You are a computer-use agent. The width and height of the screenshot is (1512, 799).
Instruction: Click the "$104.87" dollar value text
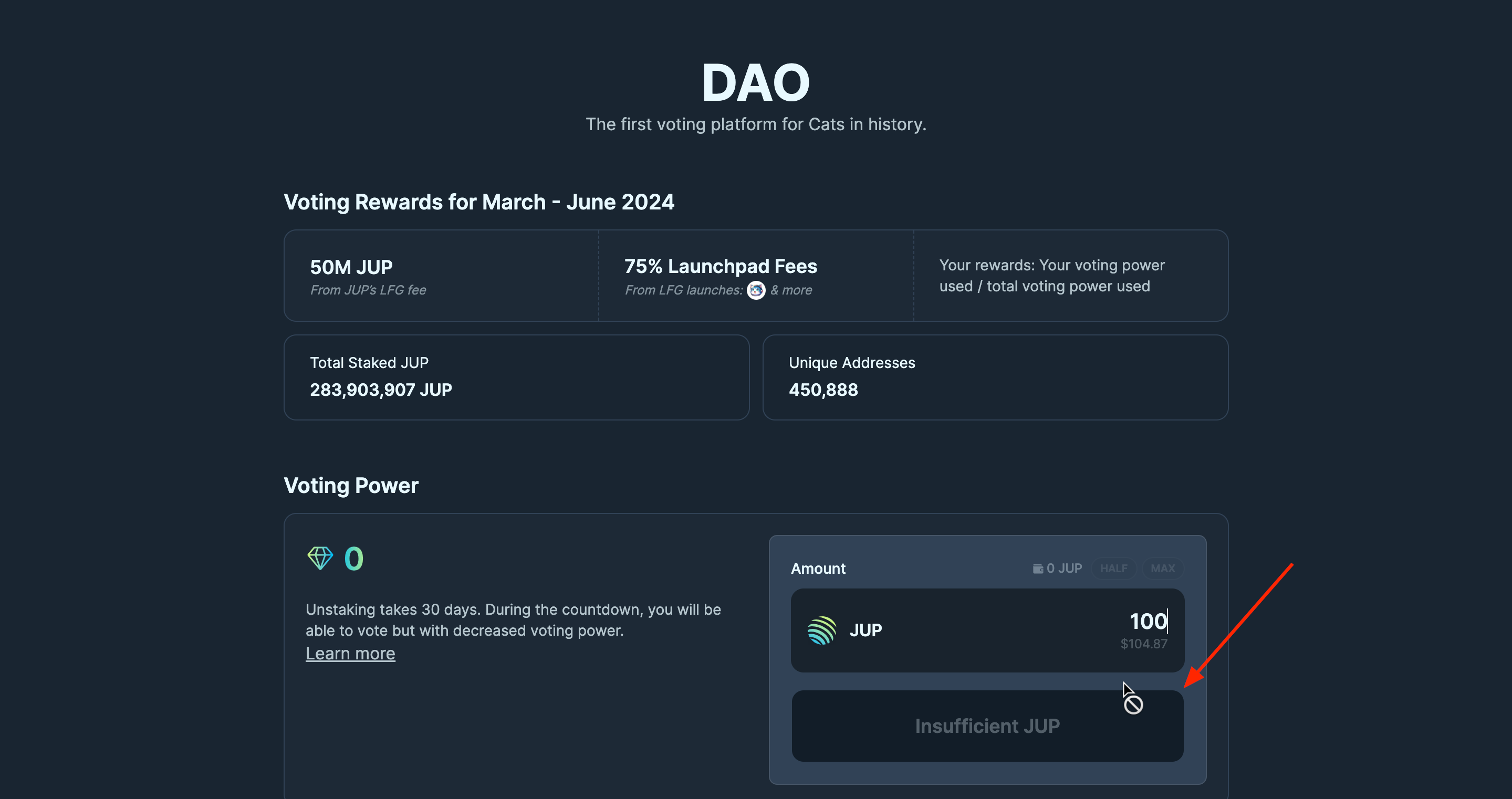(1143, 644)
